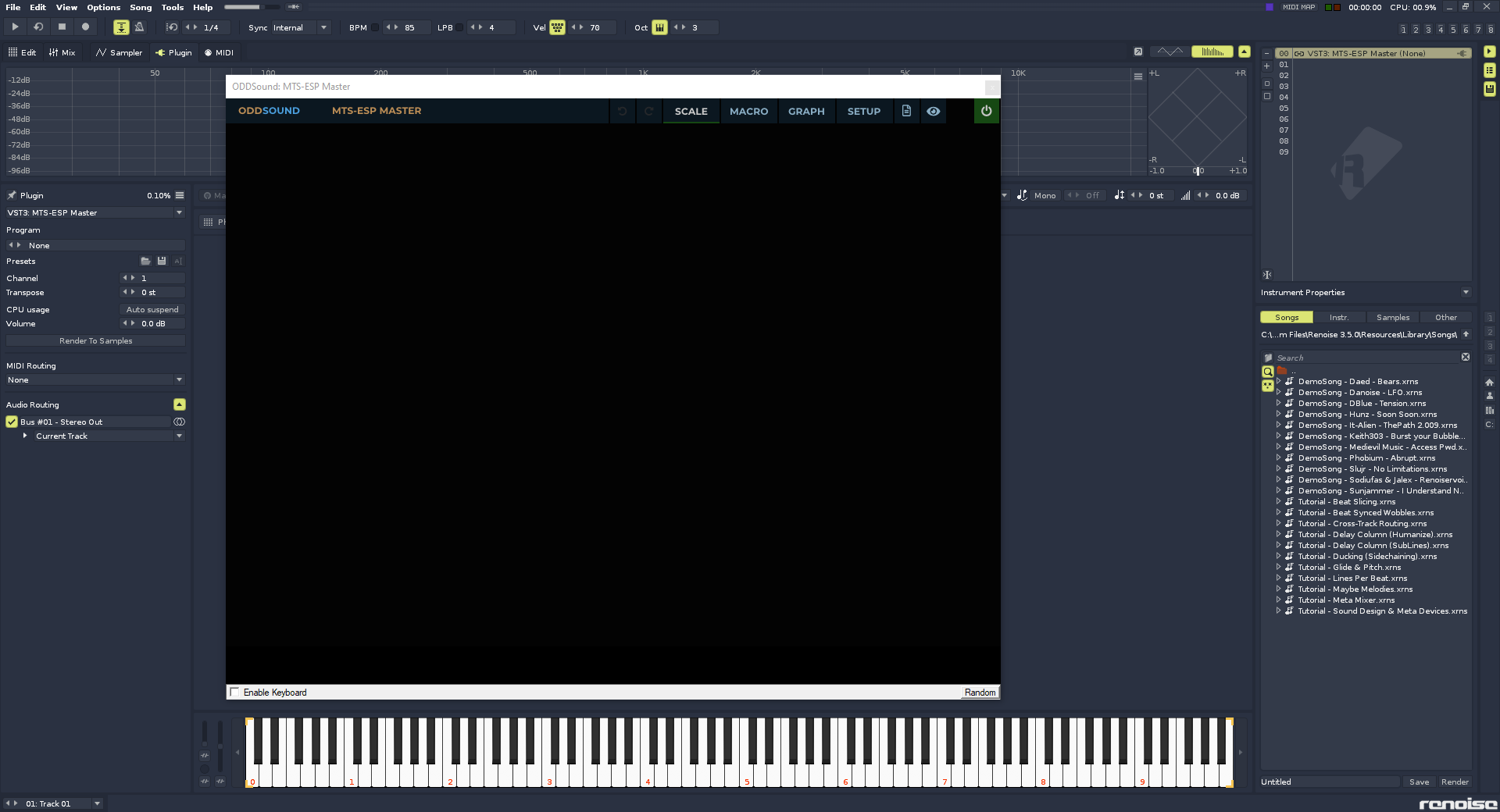Open the Tools menu
Image resolution: width=1500 pixels, height=812 pixels.
(173, 7)
